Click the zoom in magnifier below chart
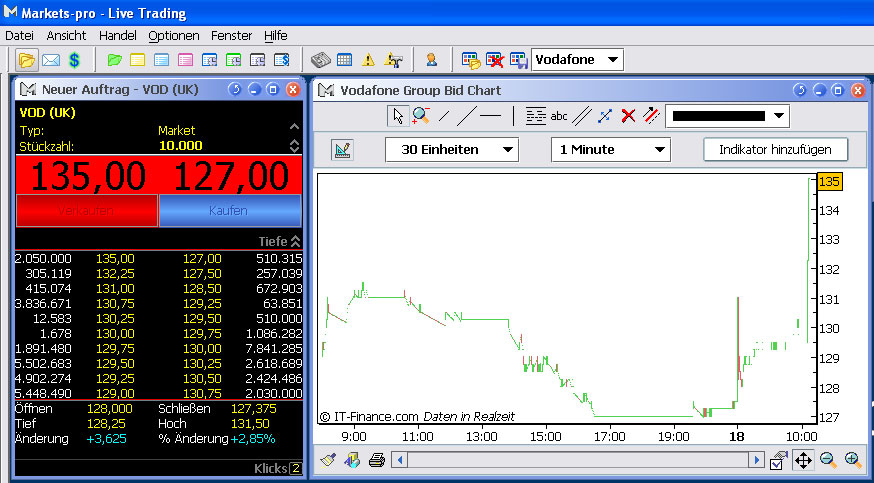 853,460
